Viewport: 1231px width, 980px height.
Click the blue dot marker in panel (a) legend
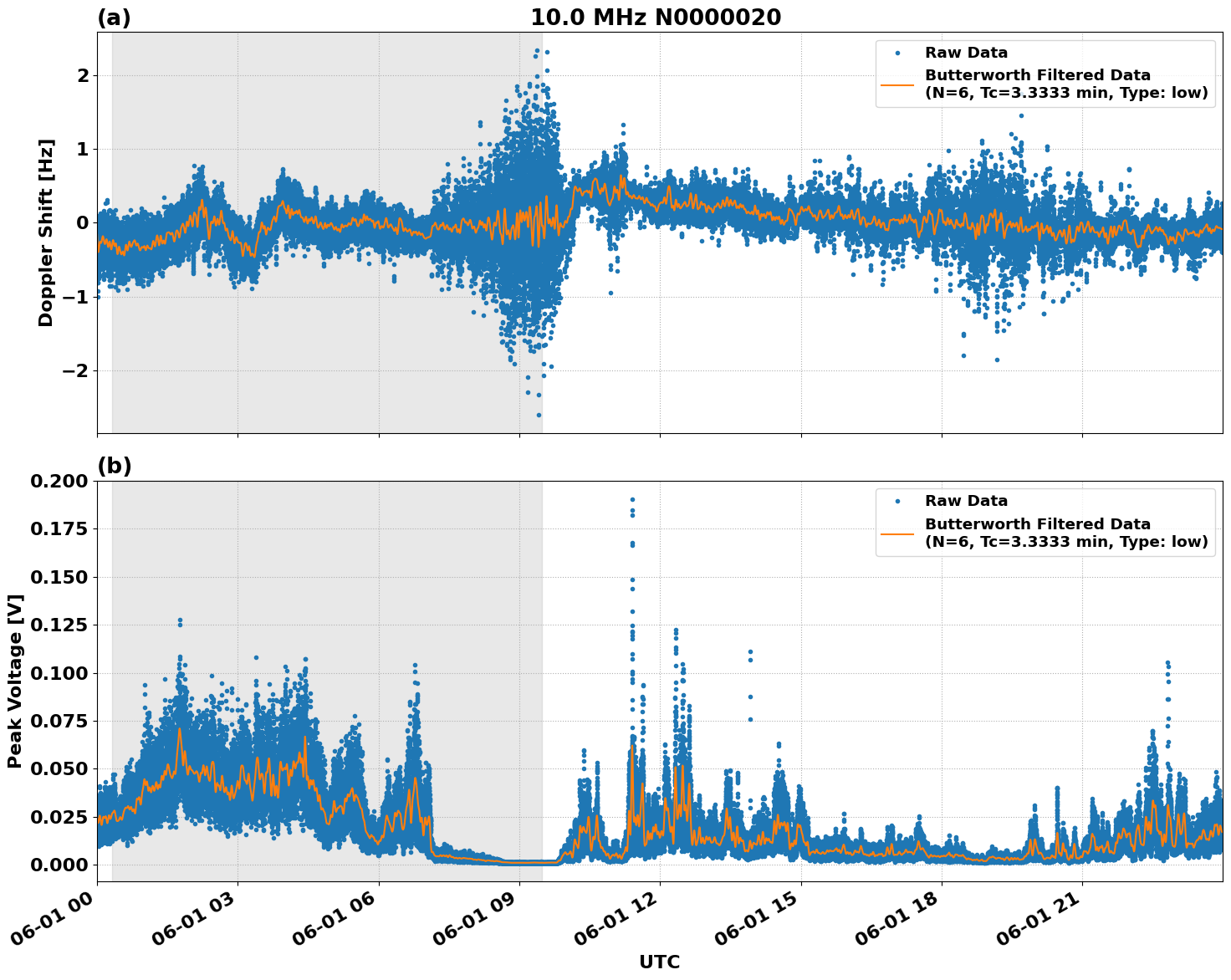897,53
